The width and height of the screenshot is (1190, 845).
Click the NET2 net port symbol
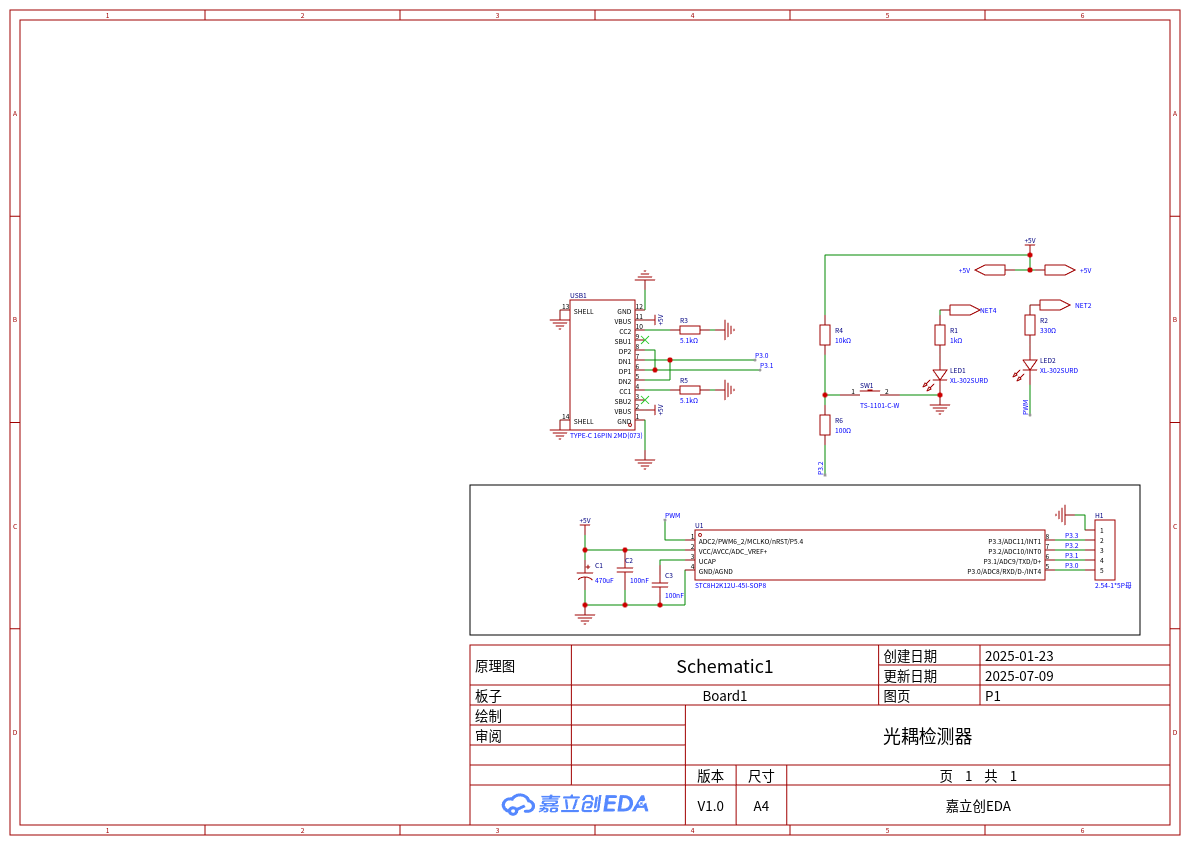(x=1054, y=305)
